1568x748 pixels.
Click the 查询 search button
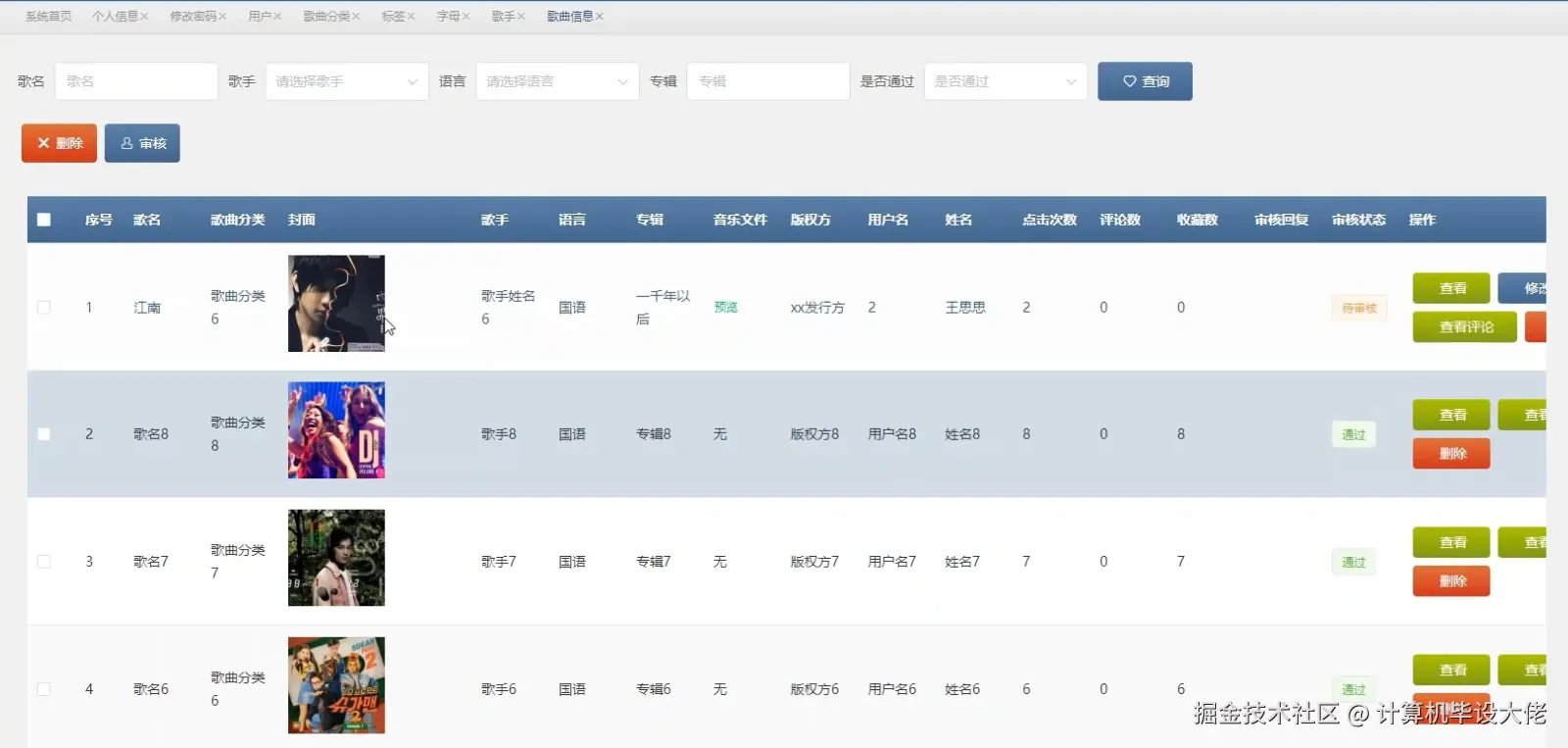[1145, 81]
